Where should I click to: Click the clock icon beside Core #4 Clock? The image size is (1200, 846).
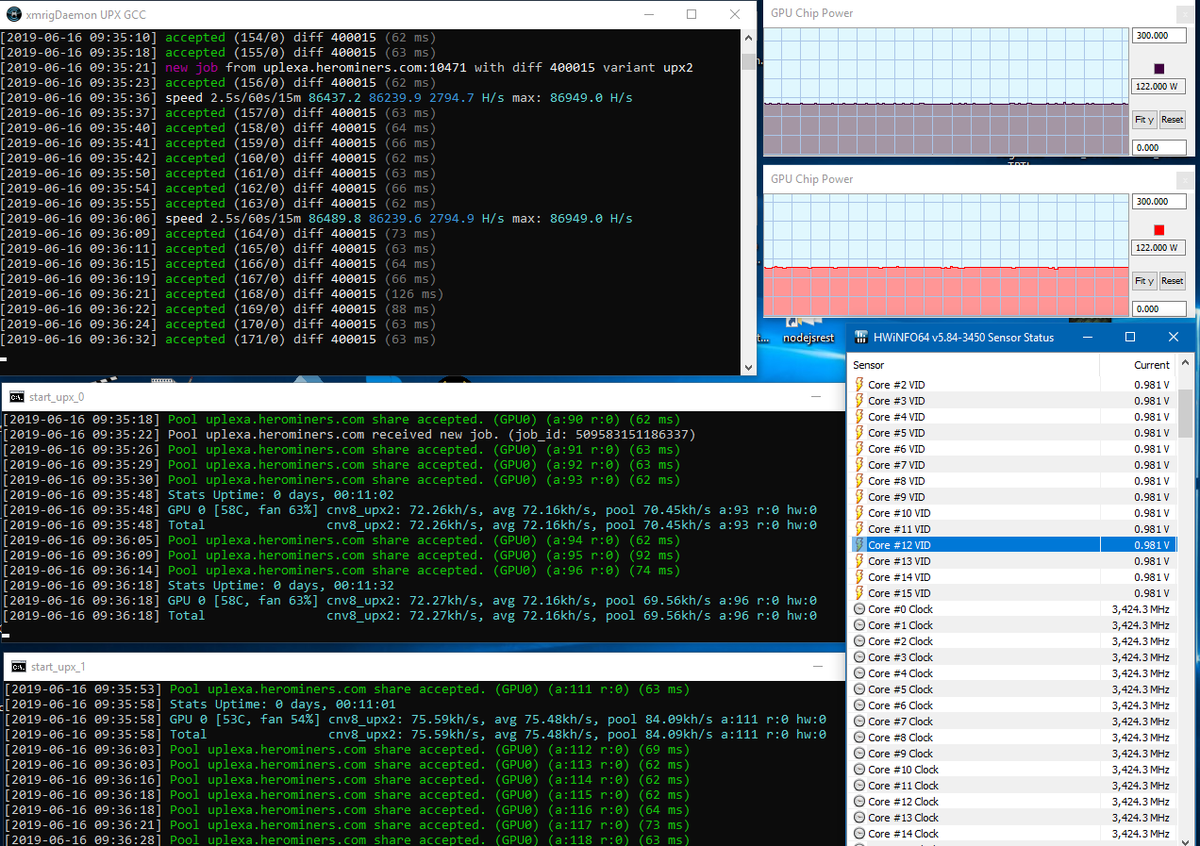click(860, 673)
